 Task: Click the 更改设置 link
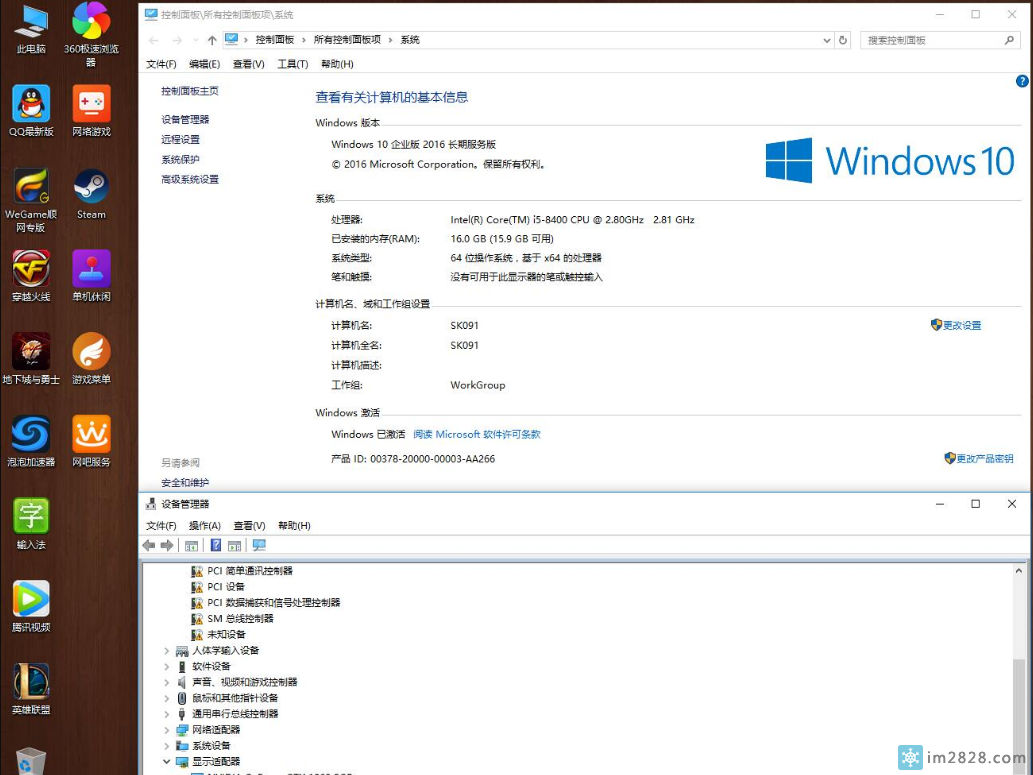pos(962,325)
